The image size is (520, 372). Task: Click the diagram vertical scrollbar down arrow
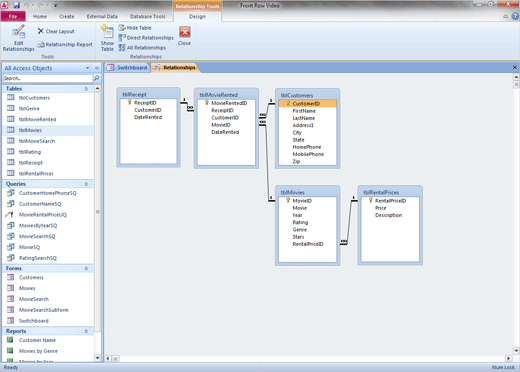pyautogui.click(x=516, y=351)
